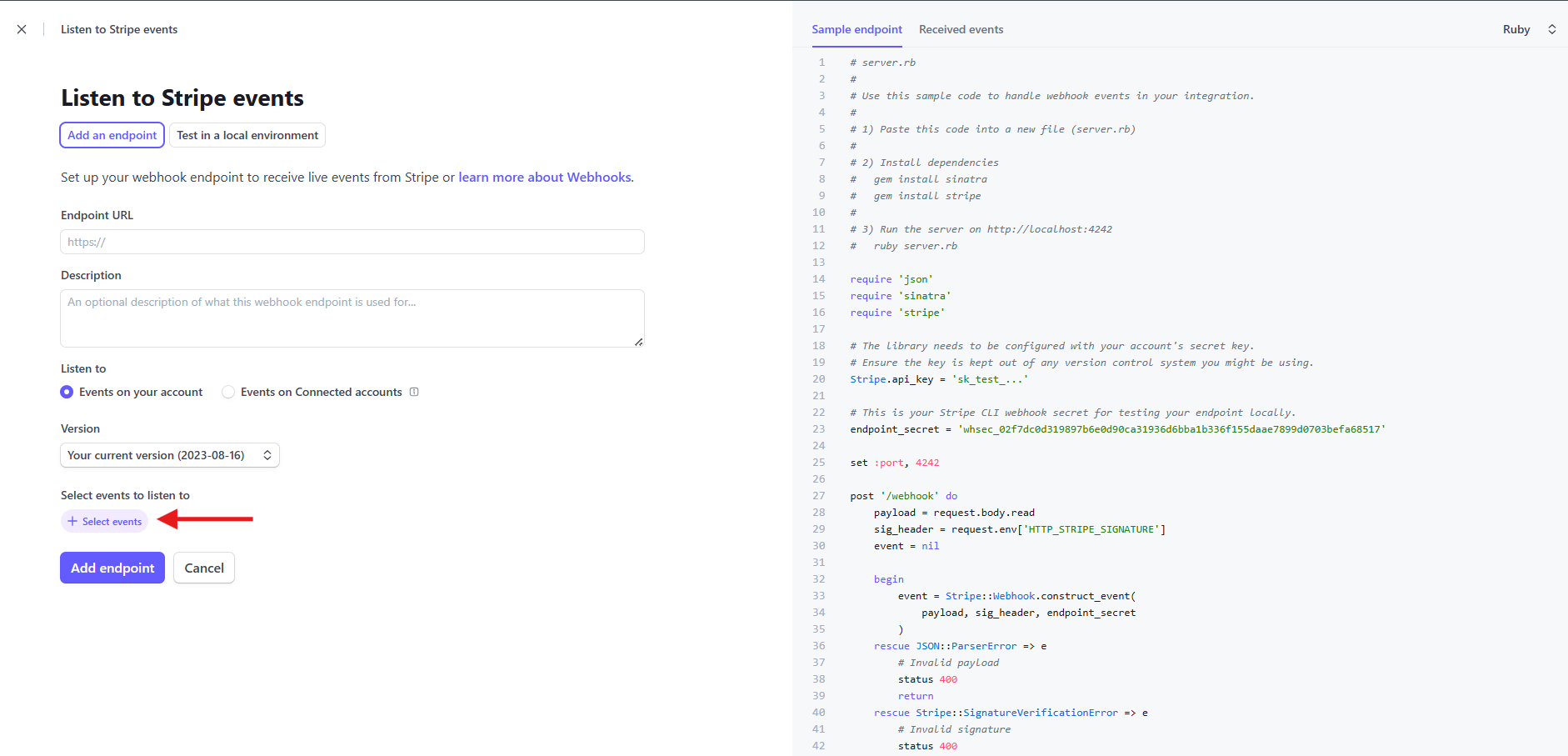Click the whsec endpoint secret string in code

click(x=1171, y=429)
